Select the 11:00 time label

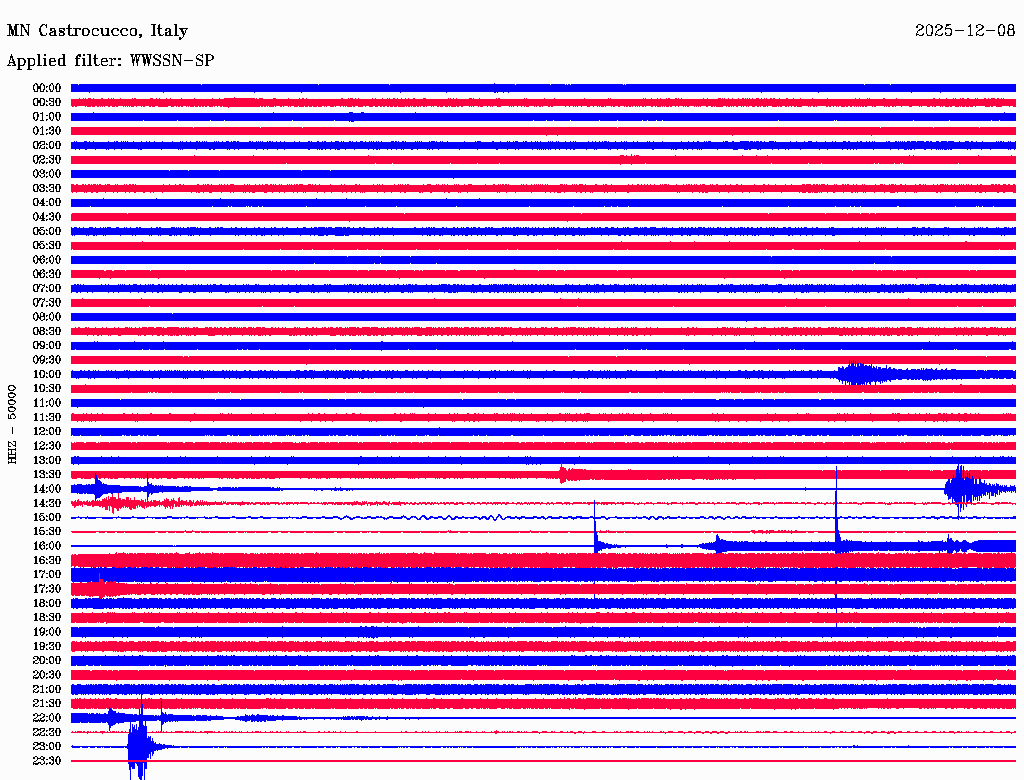[47, 402]
